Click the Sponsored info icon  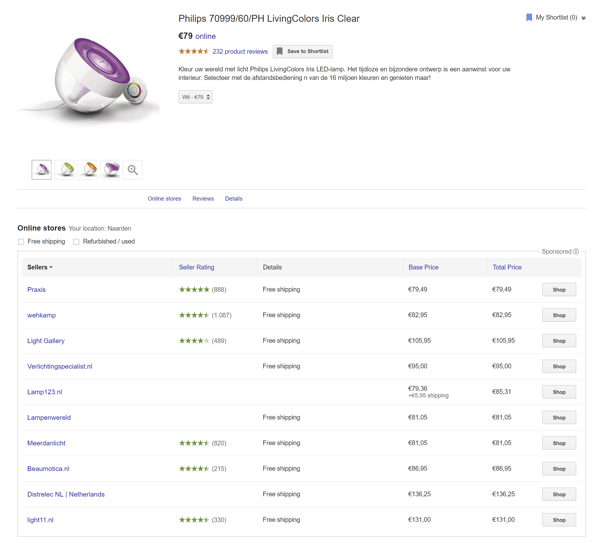click(576, 251)
